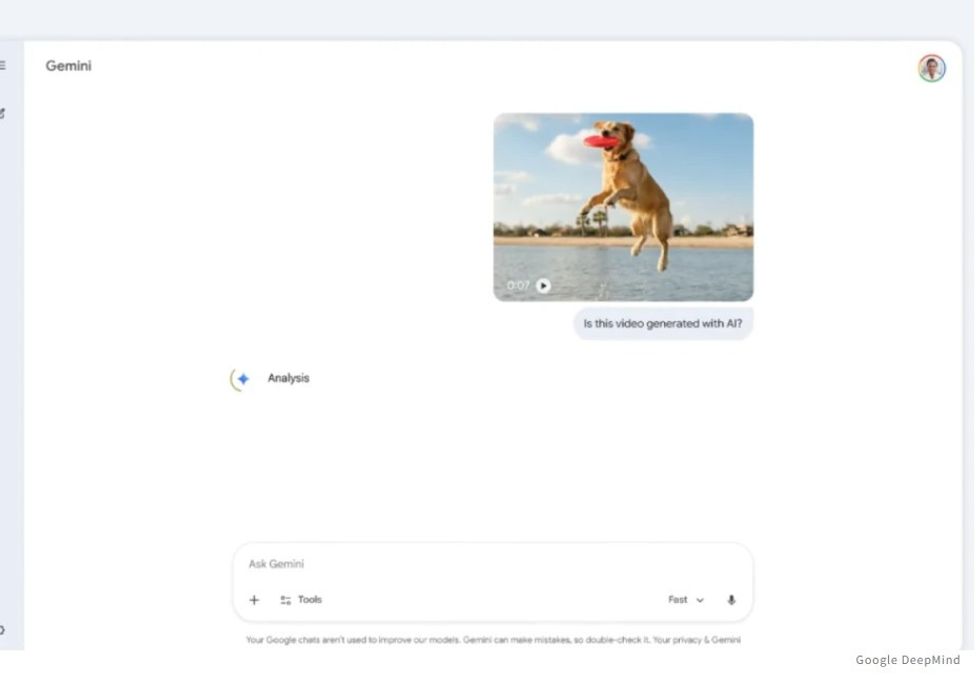Click the Gemini title label
980x678 pixels.
[68, 66]
